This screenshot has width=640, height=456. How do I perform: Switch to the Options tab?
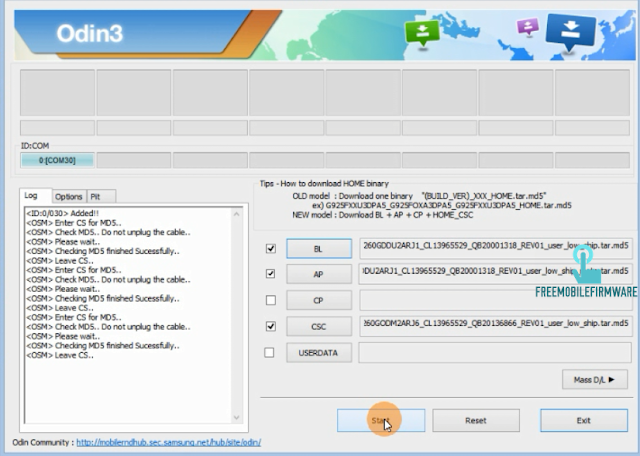[69, 197]
